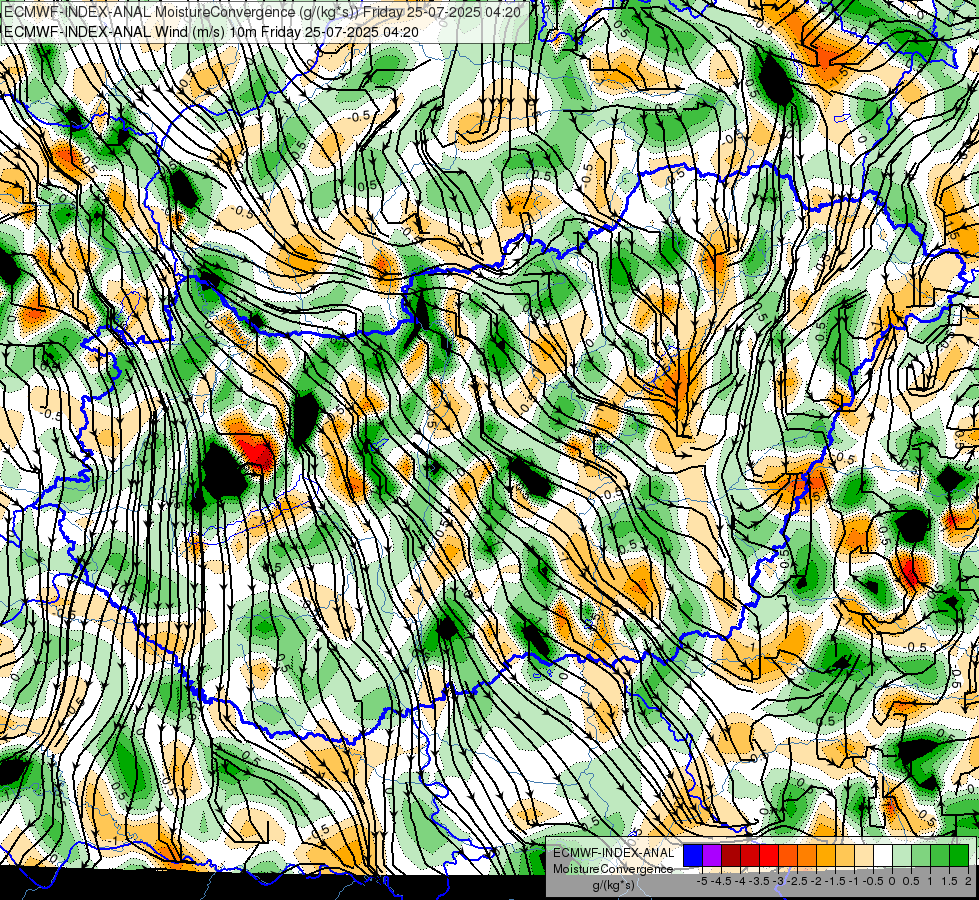Click ECMWF-INDEX-ANAL text in the legend box
Image resolution: width=979 pixels, height=900 pixels.
pyautogui.click(x=614, y=853)
